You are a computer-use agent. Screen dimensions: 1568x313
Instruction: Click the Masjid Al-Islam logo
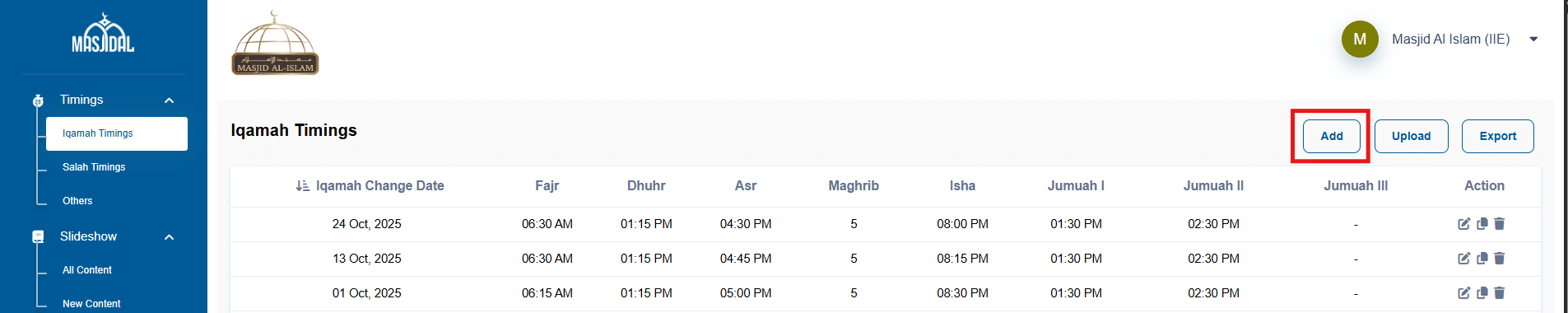(x=275, y=43)
